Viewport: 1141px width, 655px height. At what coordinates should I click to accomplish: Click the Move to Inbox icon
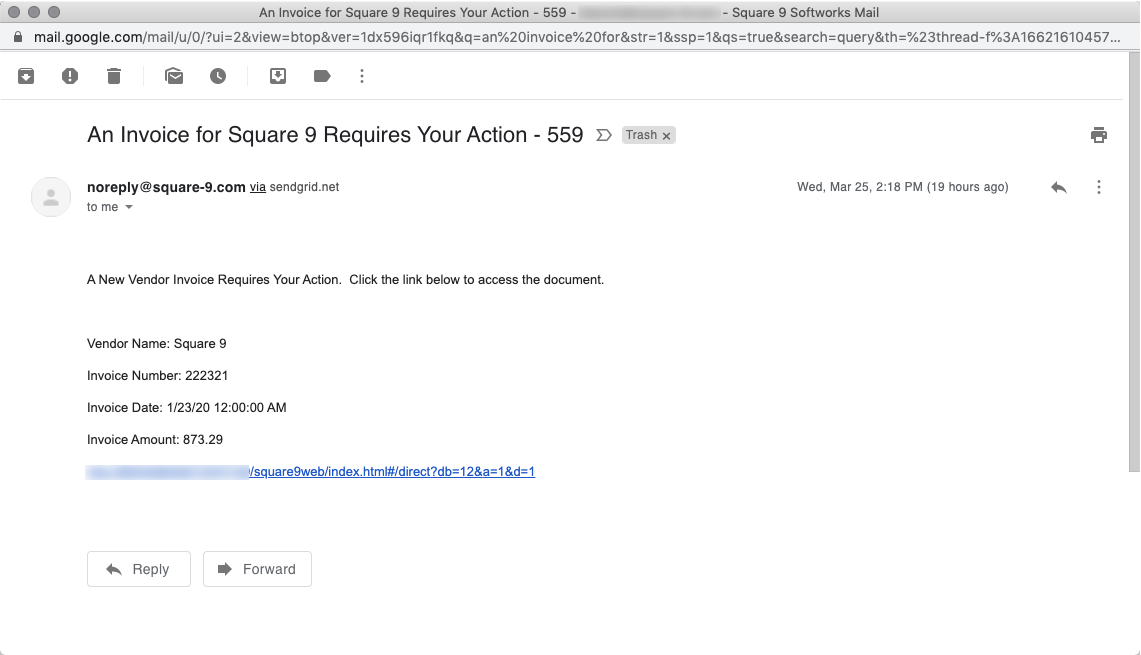[279, 76]
